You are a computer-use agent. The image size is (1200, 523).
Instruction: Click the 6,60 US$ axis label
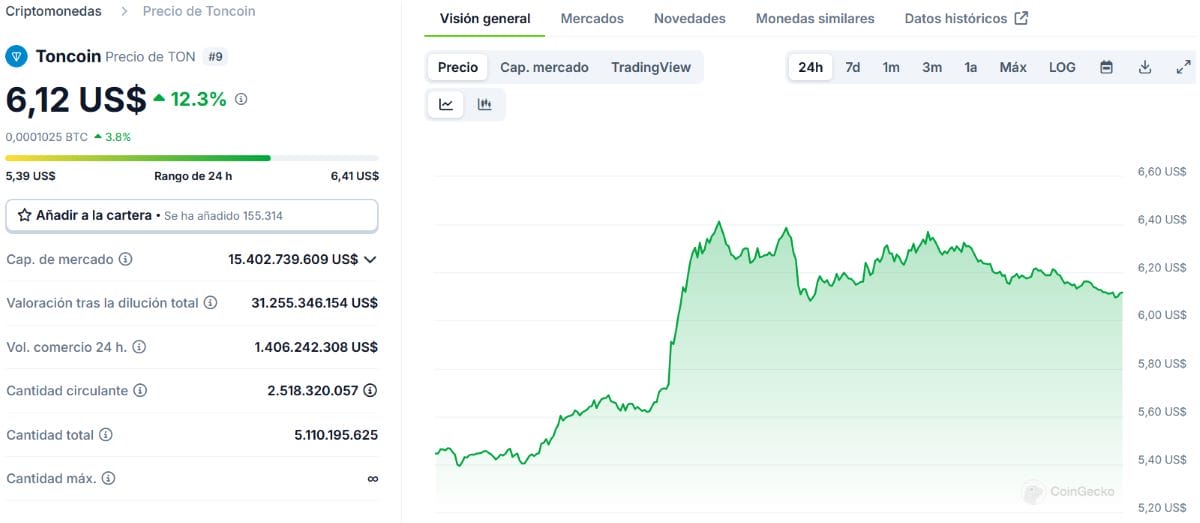[1162, 172]
